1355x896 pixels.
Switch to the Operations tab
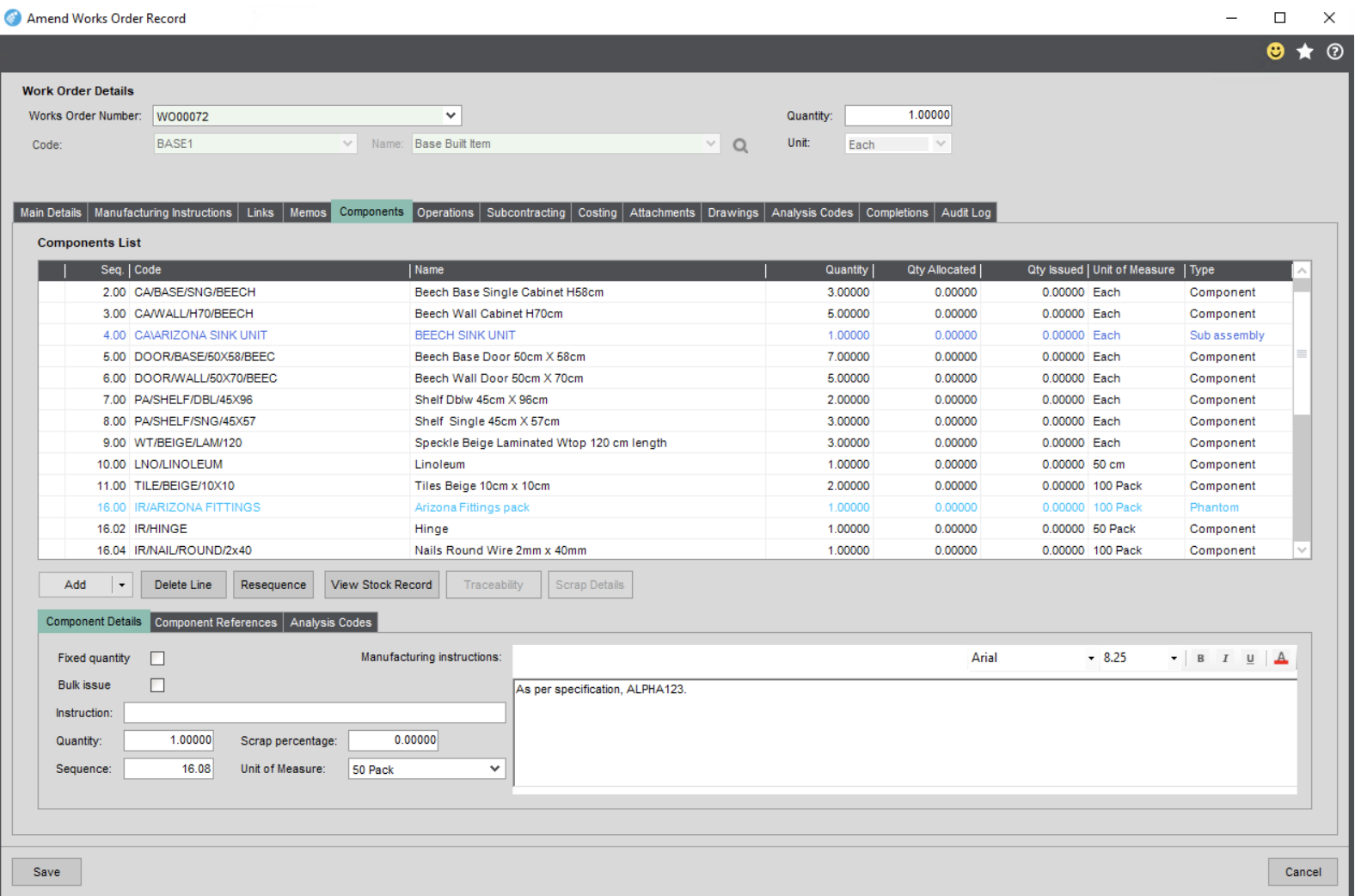click(x=445, y=212)
